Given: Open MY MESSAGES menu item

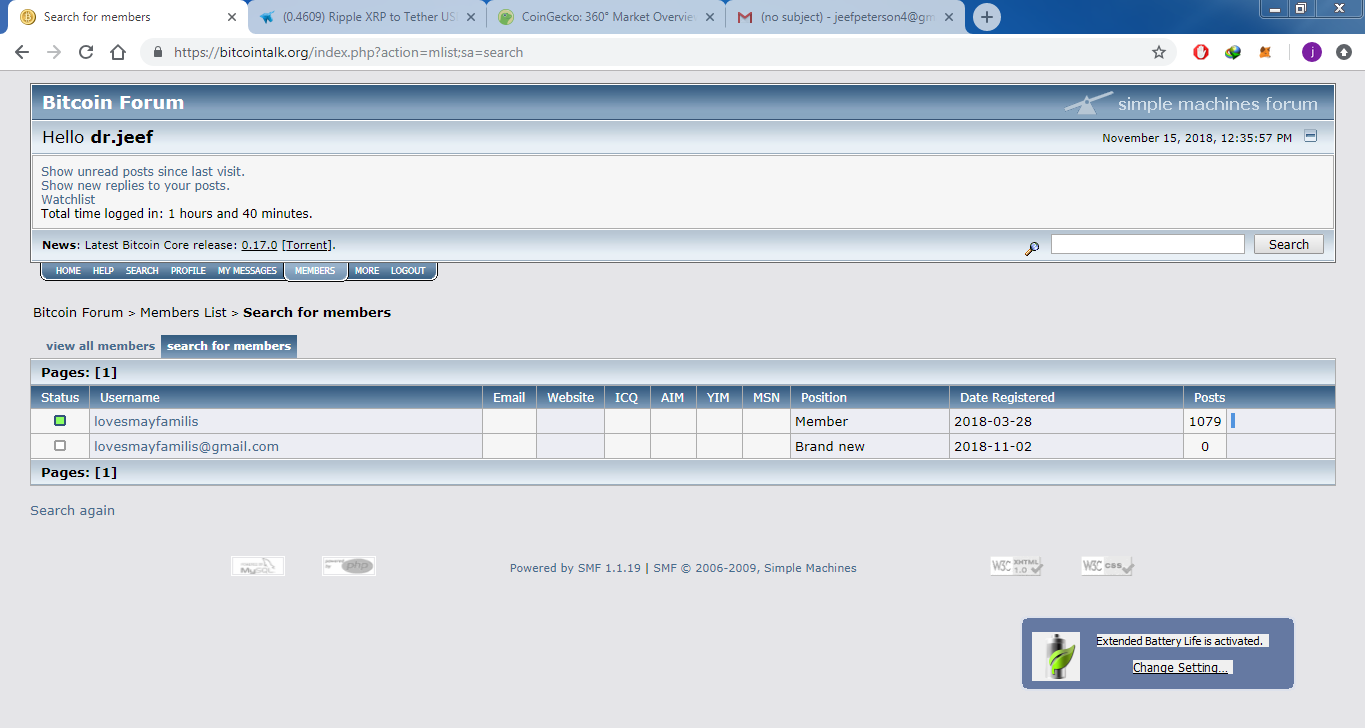Looking at the screenshot, I should tap(247, 271).
